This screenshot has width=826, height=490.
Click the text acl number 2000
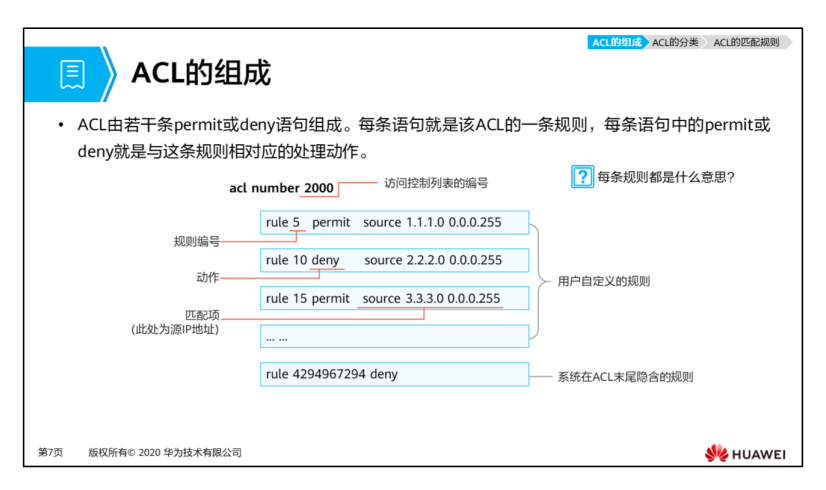[x=281, y=188]
